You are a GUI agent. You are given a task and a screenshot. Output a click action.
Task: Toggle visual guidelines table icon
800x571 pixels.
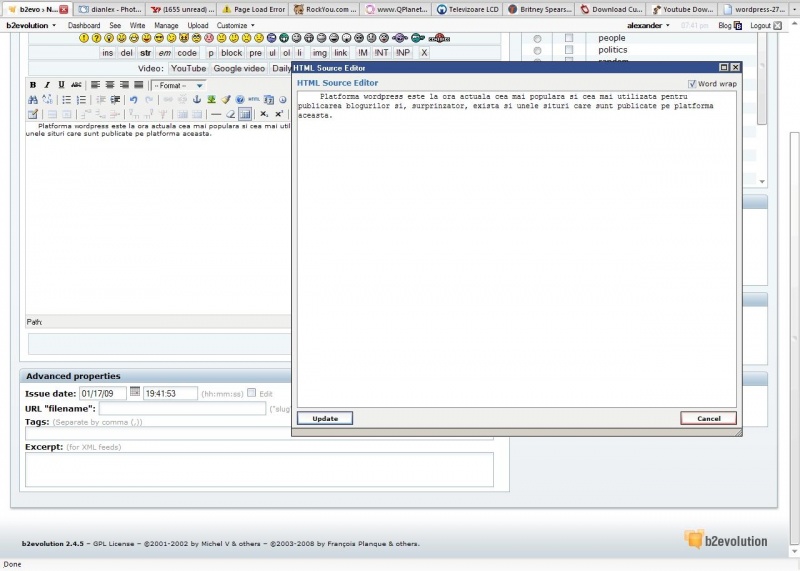pos(245,114)
